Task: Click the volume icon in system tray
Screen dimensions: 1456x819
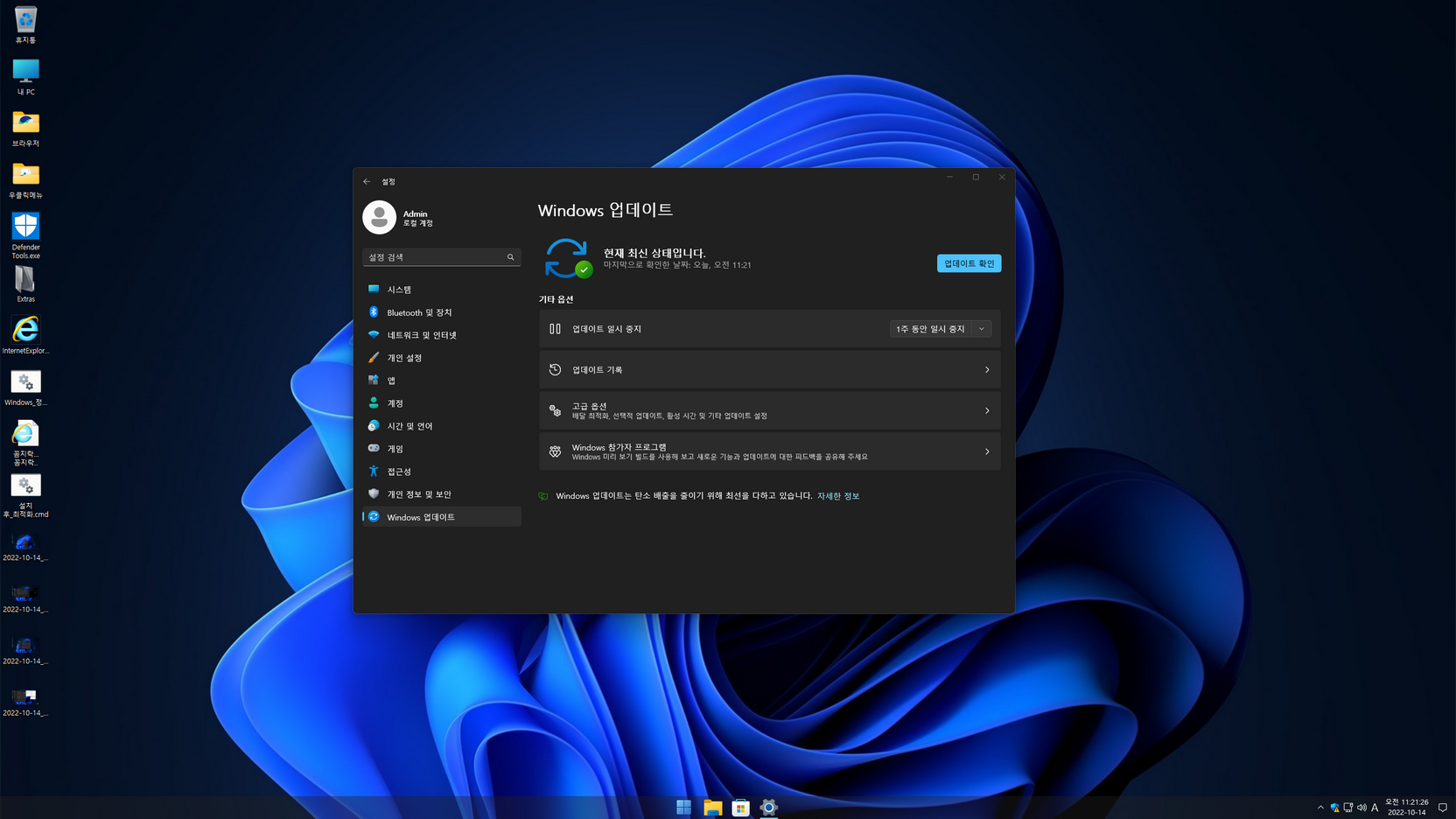Action: click(x=1361, y=808)
